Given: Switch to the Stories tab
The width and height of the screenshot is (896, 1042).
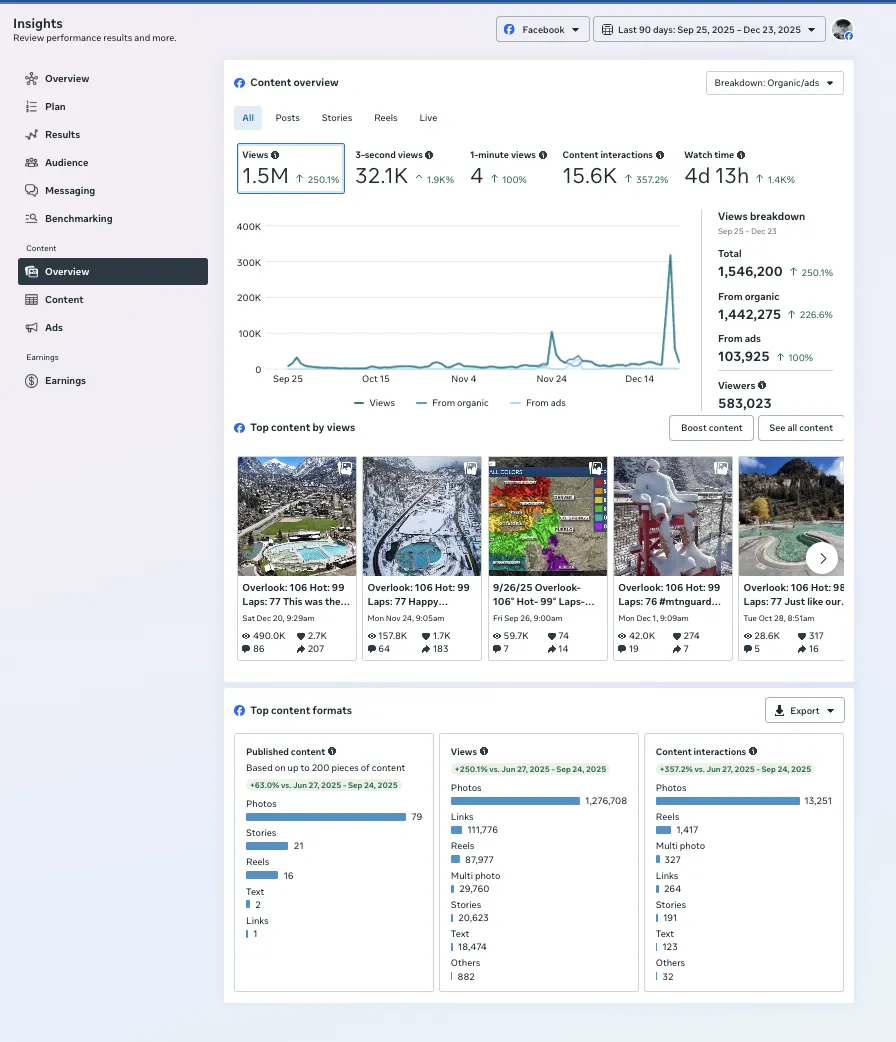Looking at the screenshot, I should tap(337, 118).
